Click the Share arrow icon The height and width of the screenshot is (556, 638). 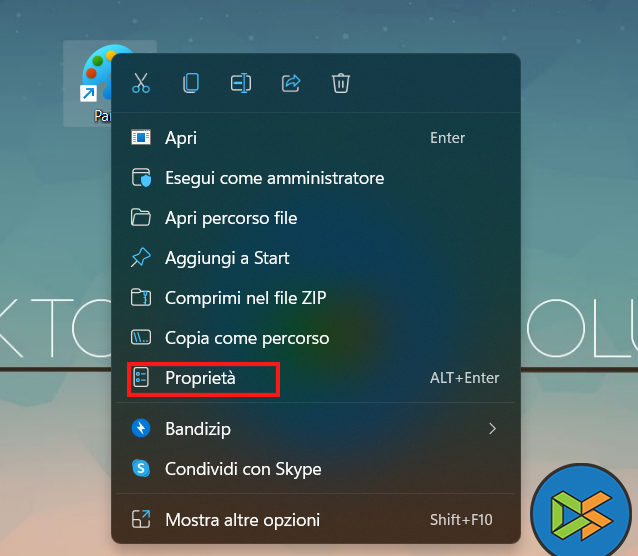[291, 83]
